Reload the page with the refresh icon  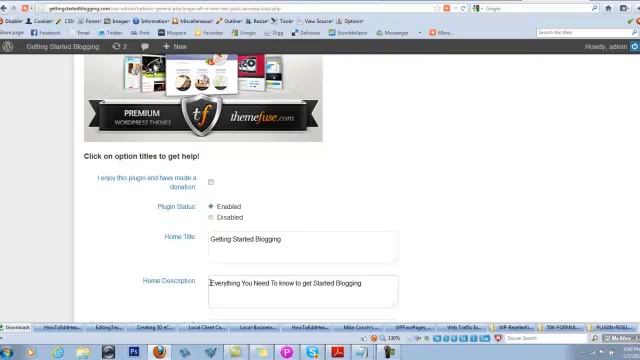coord(463,8)
